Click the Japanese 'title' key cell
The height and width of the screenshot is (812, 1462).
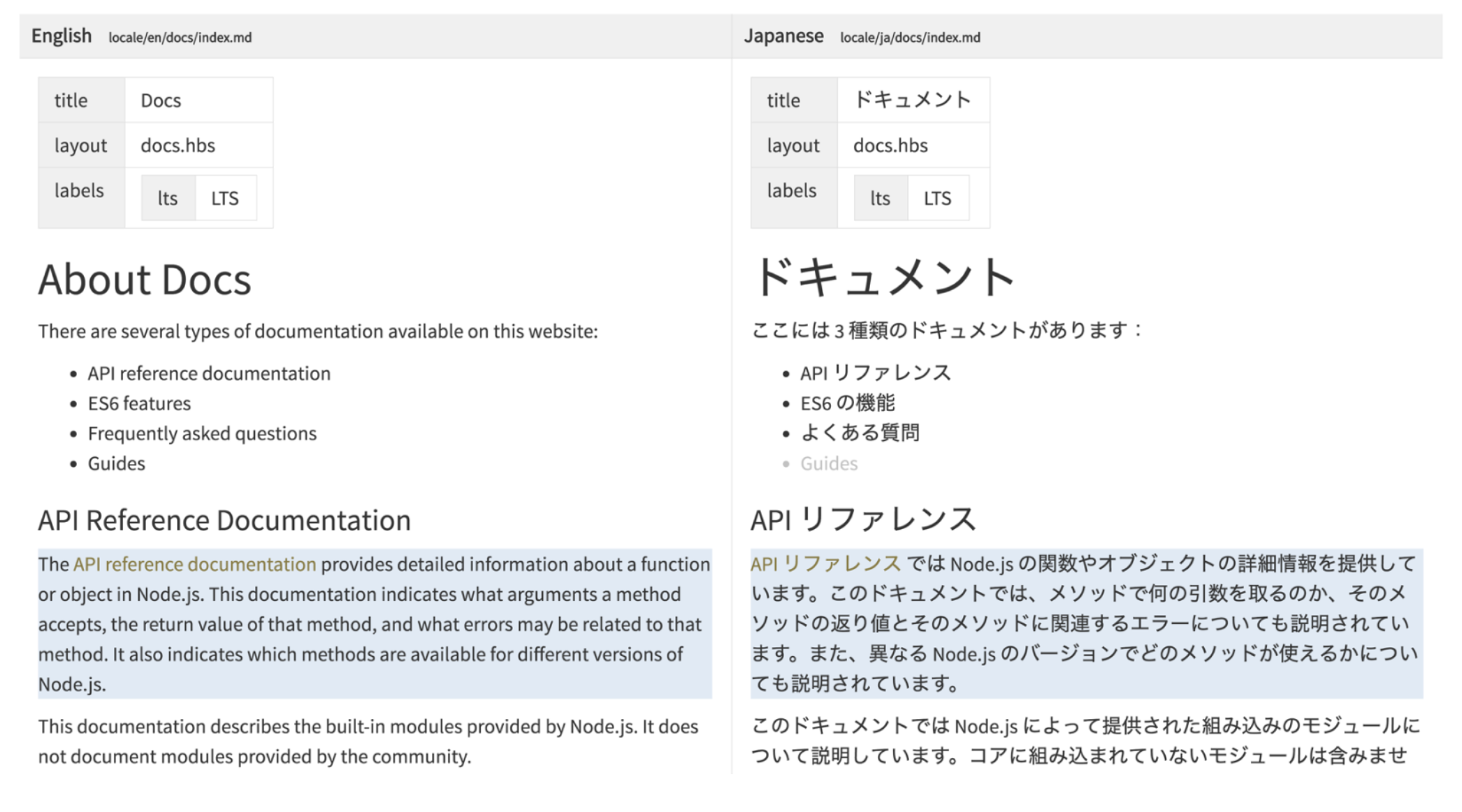point(795,101)
